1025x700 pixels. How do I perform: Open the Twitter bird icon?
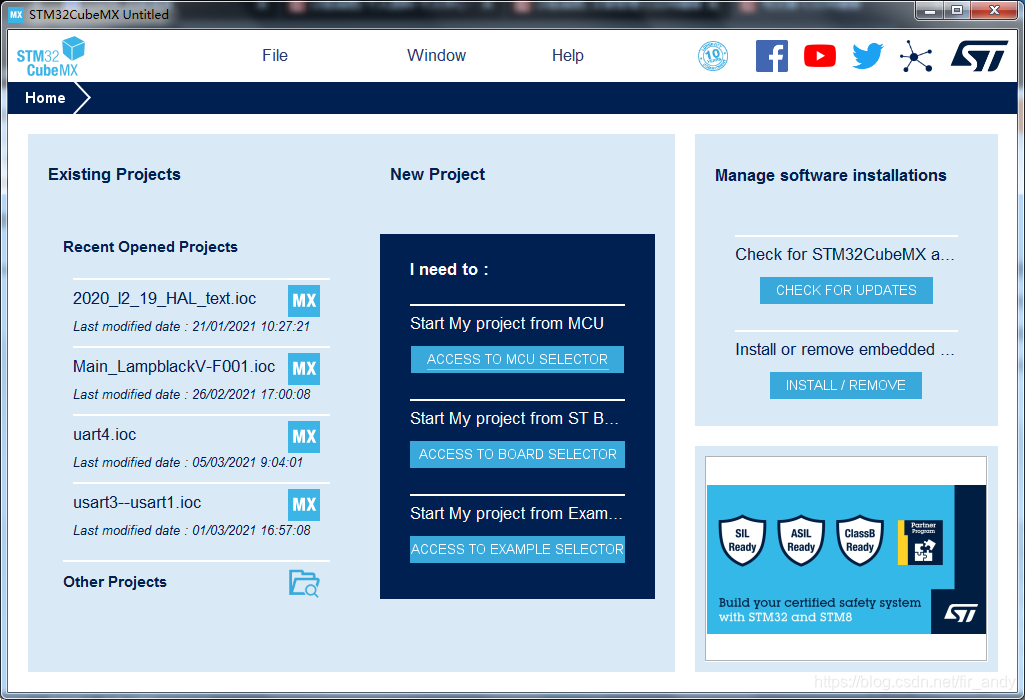(x=867, y=56)
